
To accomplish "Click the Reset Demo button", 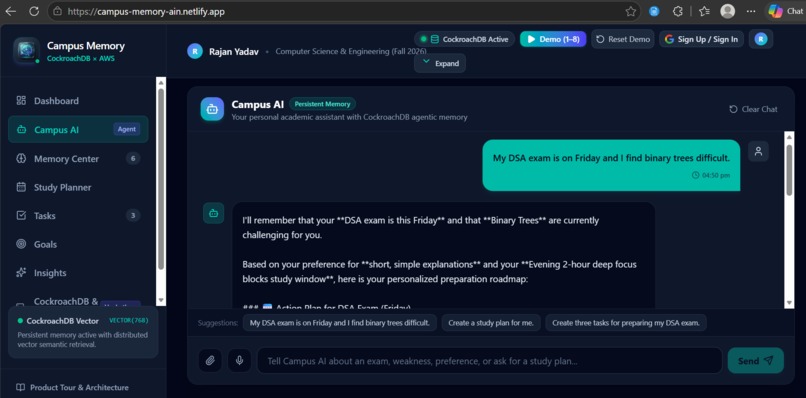I will [x=622, y=39].
